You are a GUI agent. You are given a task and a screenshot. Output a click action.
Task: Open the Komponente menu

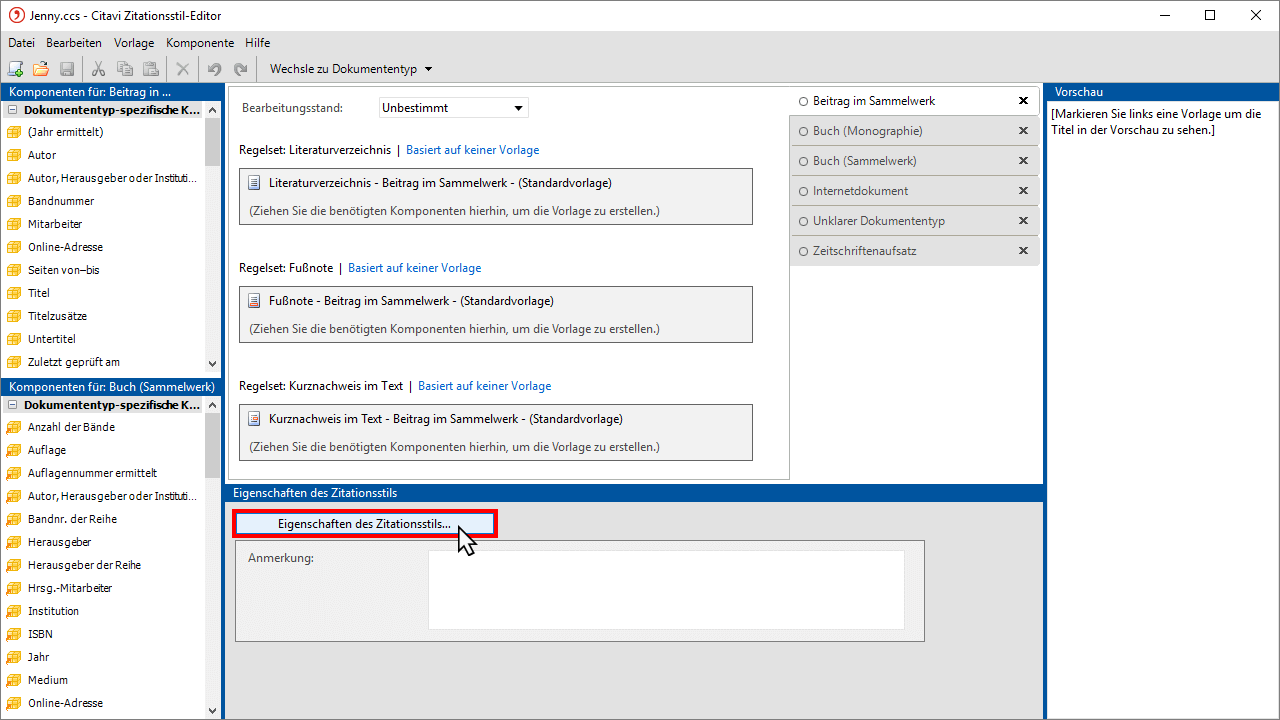coord(200,43)
